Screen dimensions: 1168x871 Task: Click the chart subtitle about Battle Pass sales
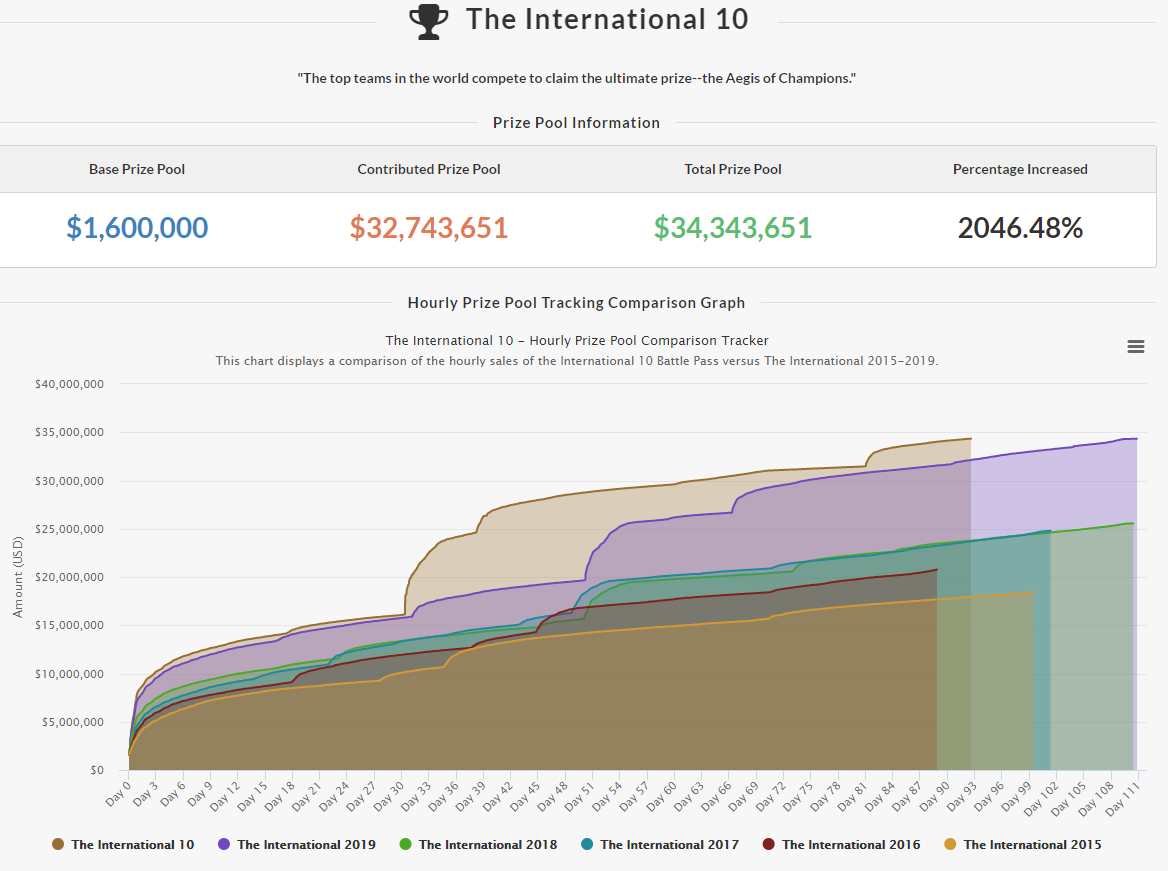577,361
